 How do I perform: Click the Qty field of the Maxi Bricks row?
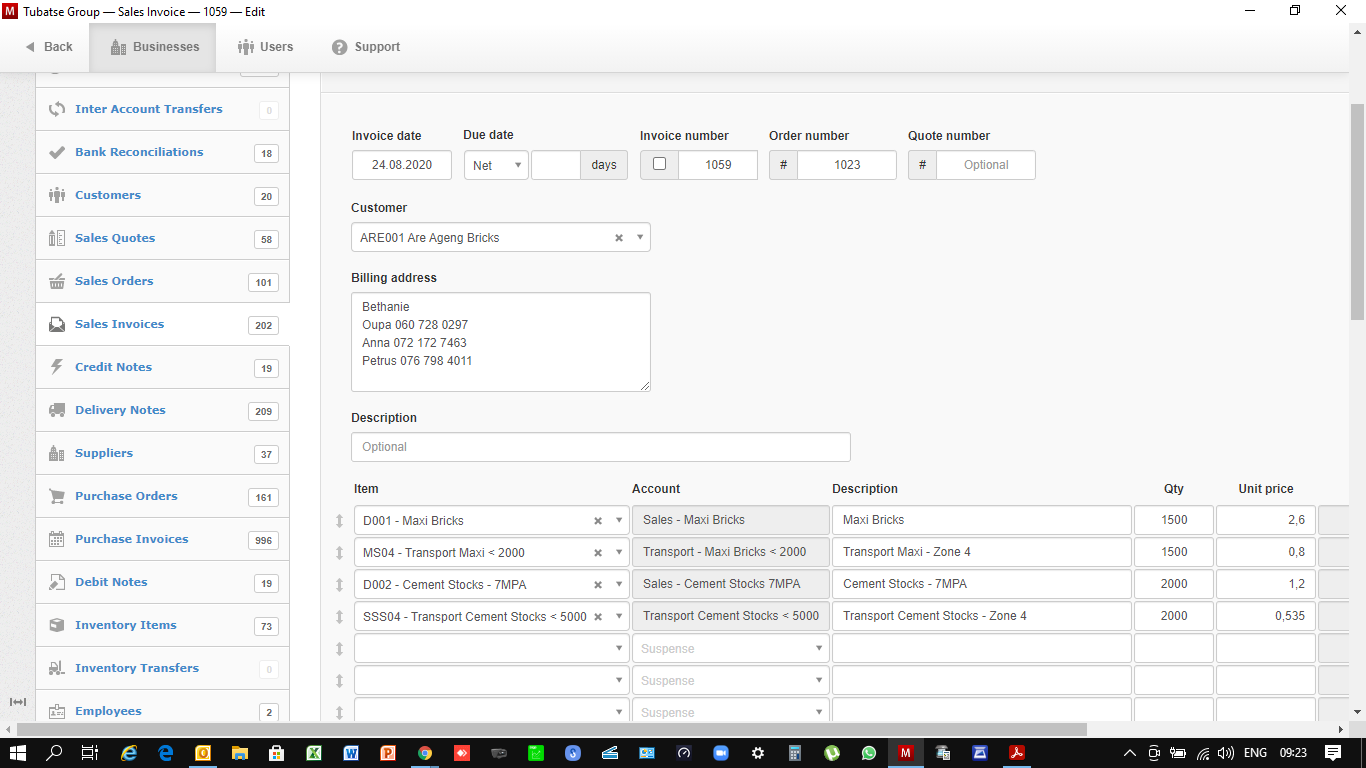1174,520
